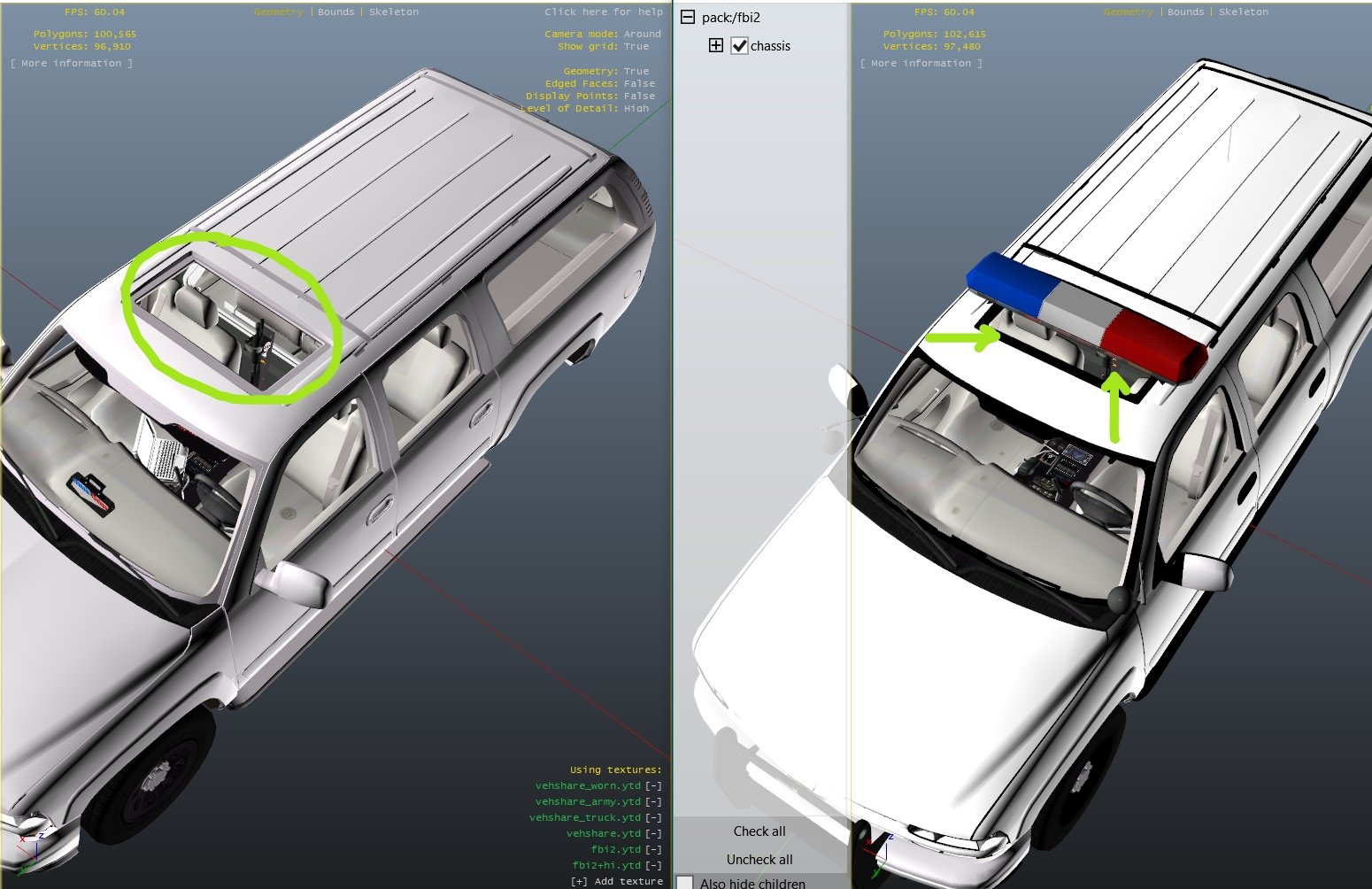Open More information in left viewer
This screenshot has width=1372, height=889.
click(x=72, y=64)
